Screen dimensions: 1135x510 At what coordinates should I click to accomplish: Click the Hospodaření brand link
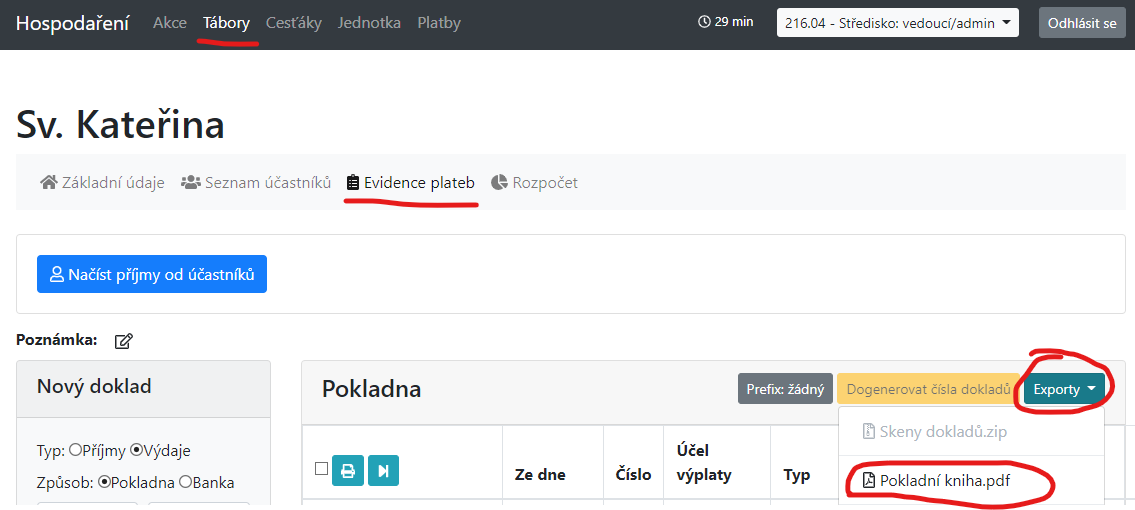pyautogui.click(x=72, y=22)
